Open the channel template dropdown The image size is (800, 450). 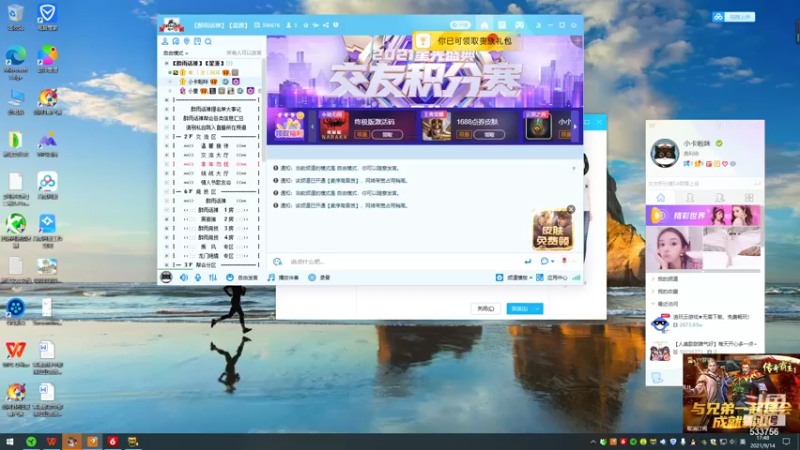[x=514, y=277]
